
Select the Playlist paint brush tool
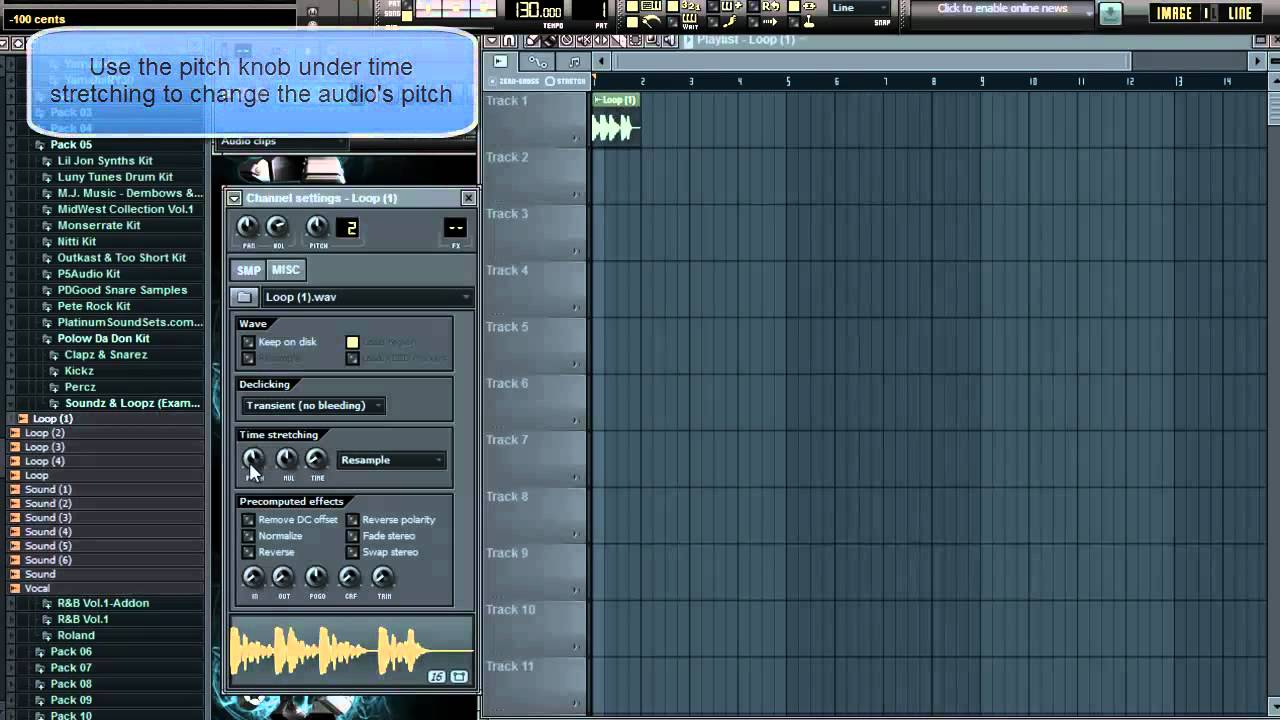[x=550, y=40]
